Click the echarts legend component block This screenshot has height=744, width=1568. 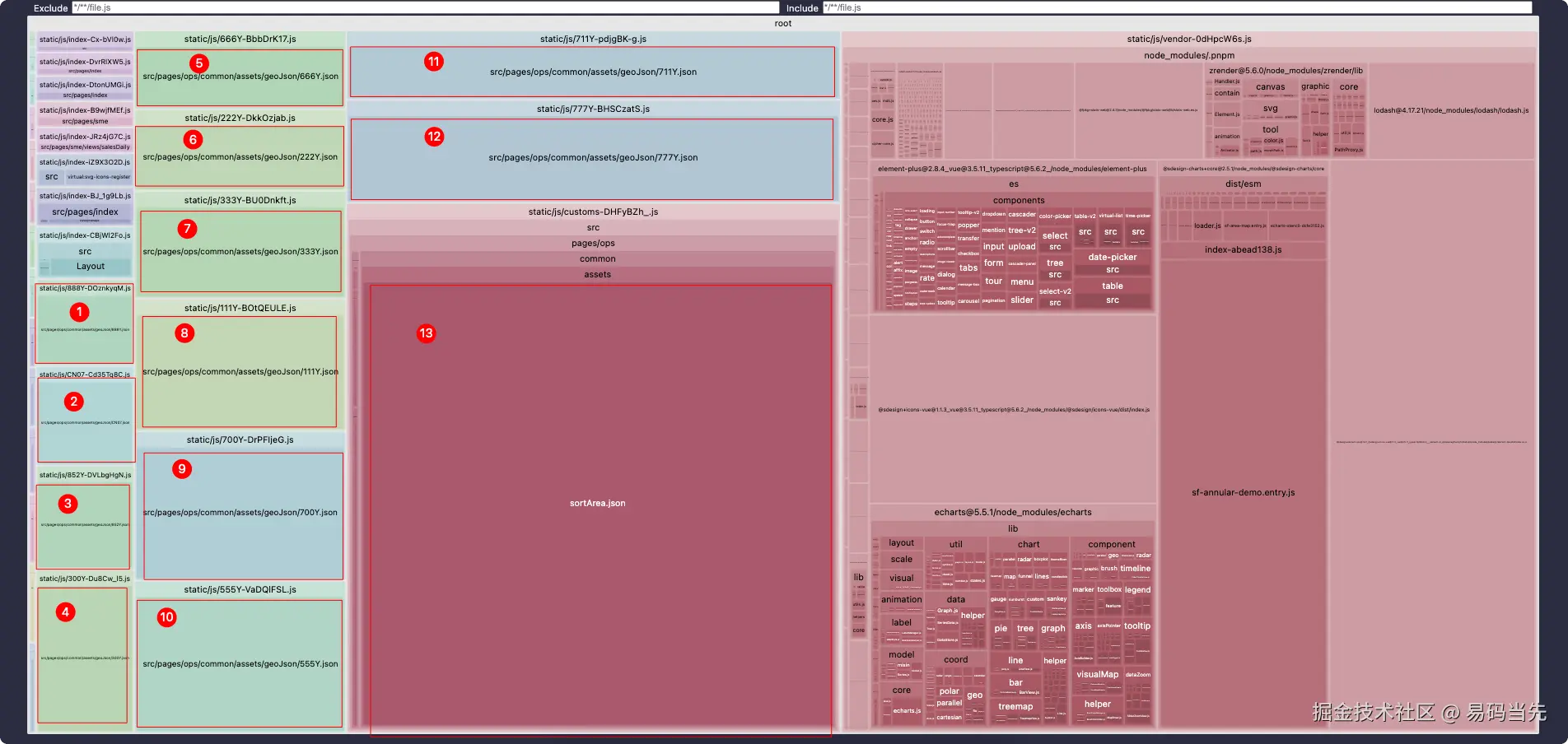coord(1137,598)
